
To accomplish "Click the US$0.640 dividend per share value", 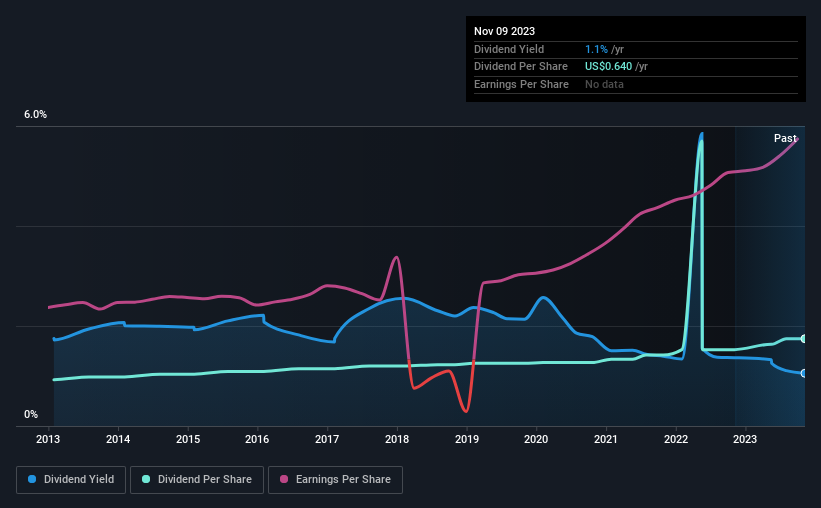I will (608, 67).
